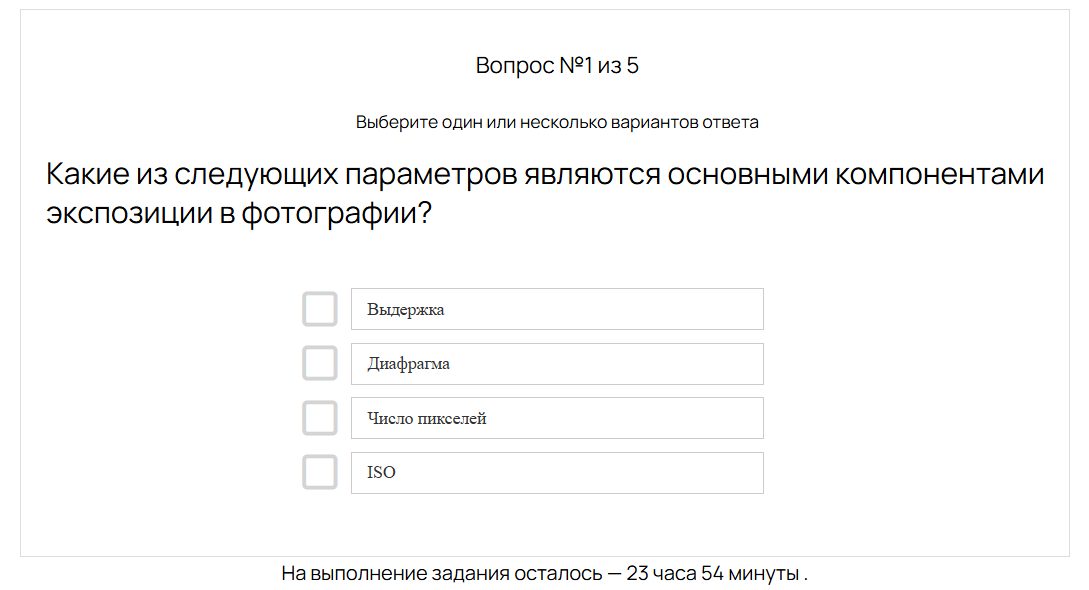Click the 'На выполнение задания осталось' timer label
Viewport: 1089px width, 590px height.
tap(442, 574)
